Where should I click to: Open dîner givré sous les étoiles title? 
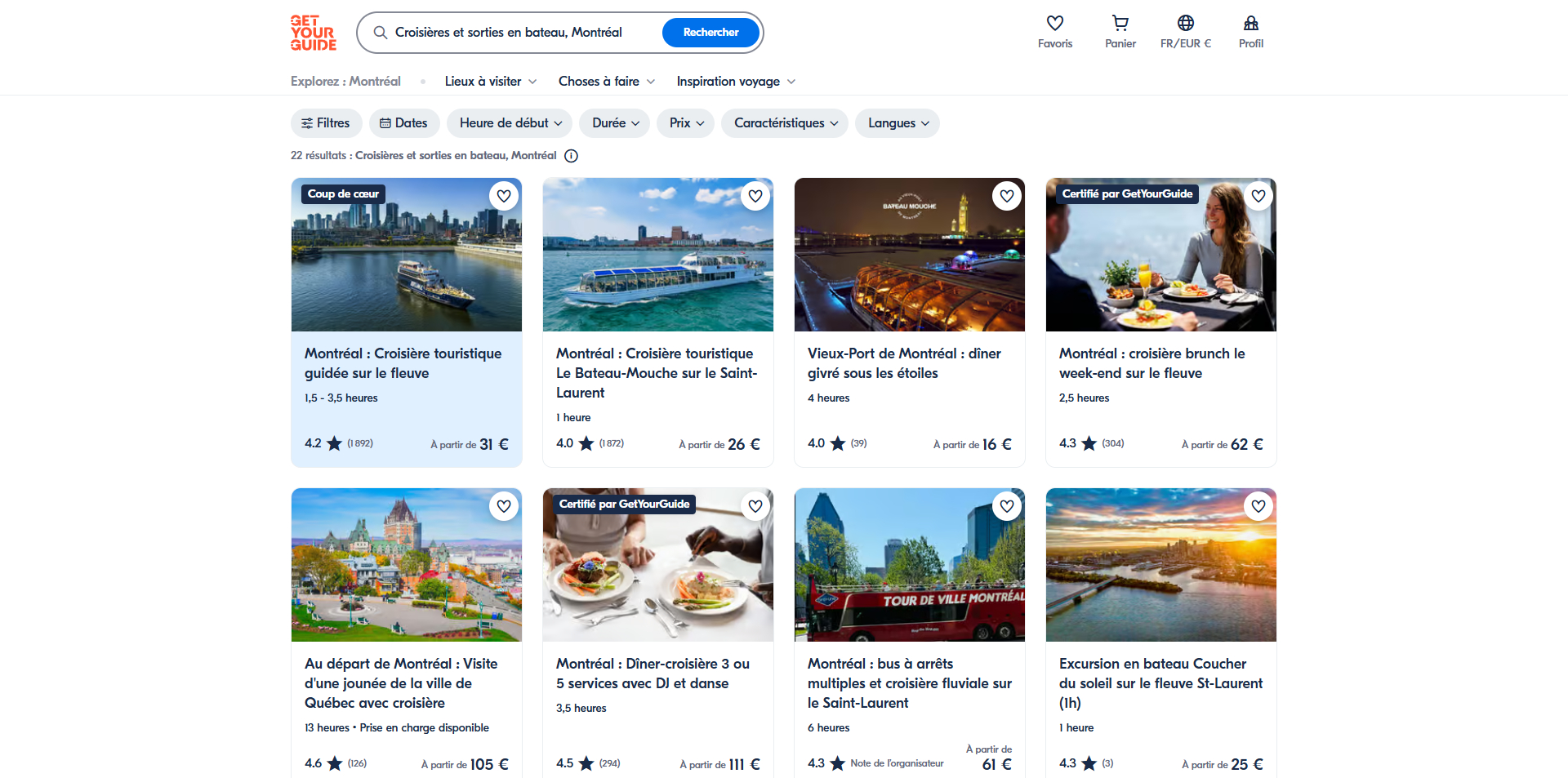[x=904, y=363]
